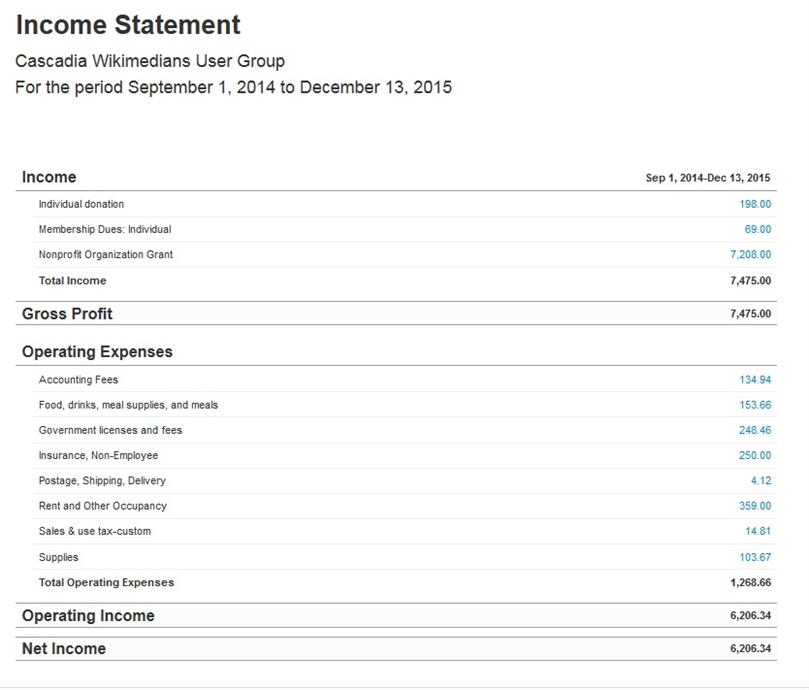Image resolution: width=809 pixels, height=690 pixels.
Task: Open Nonprofit Organization Grant amount 7,208.00
Action: [x=750, y=254]
